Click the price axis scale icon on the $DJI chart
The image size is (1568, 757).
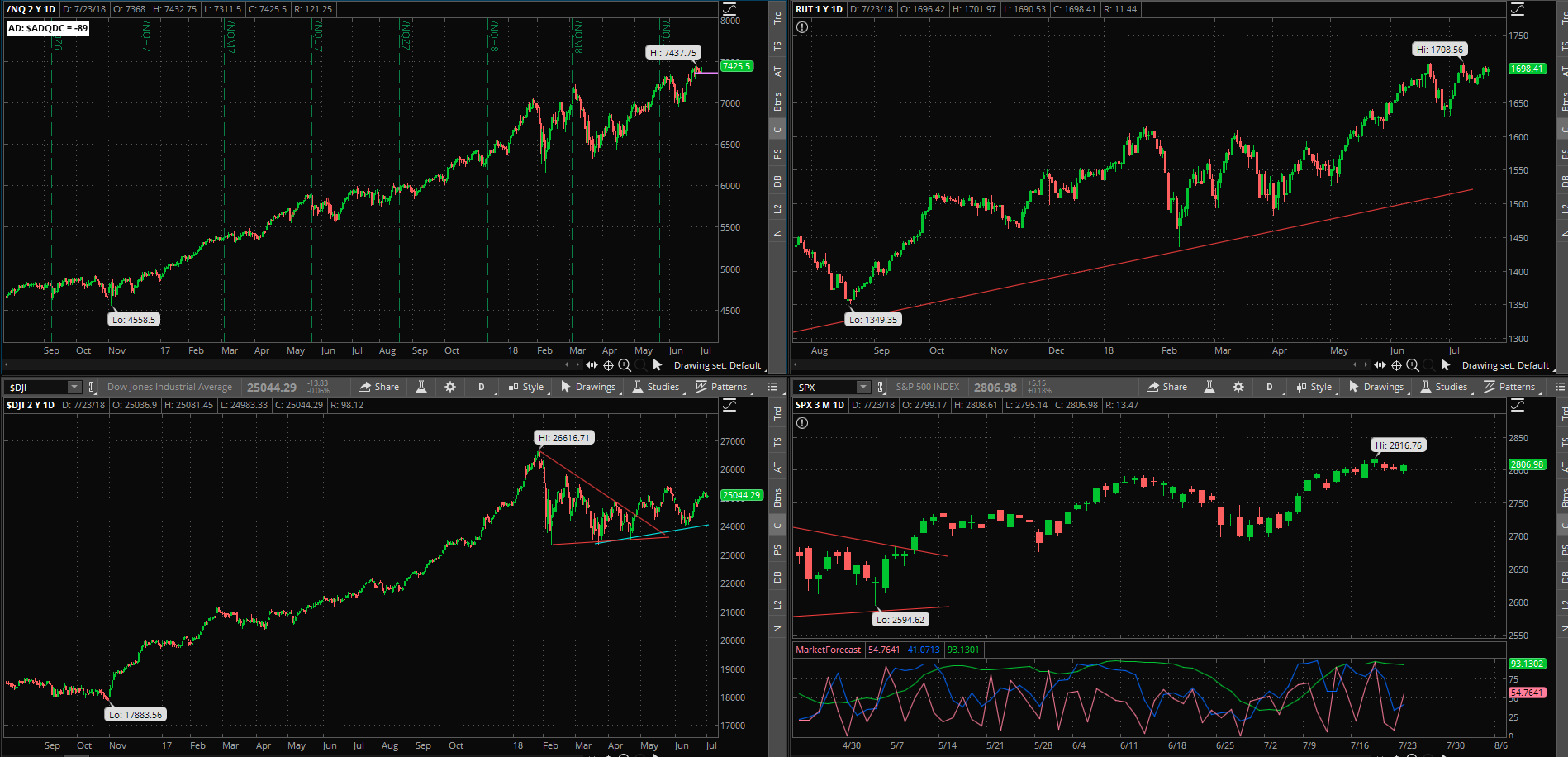pos(729,405)
